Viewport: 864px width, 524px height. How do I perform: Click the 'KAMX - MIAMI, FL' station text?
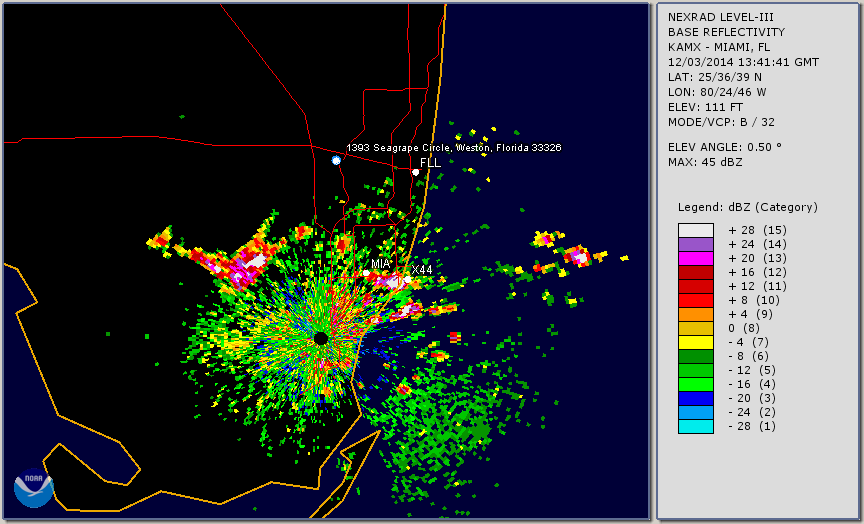(719, 47)
